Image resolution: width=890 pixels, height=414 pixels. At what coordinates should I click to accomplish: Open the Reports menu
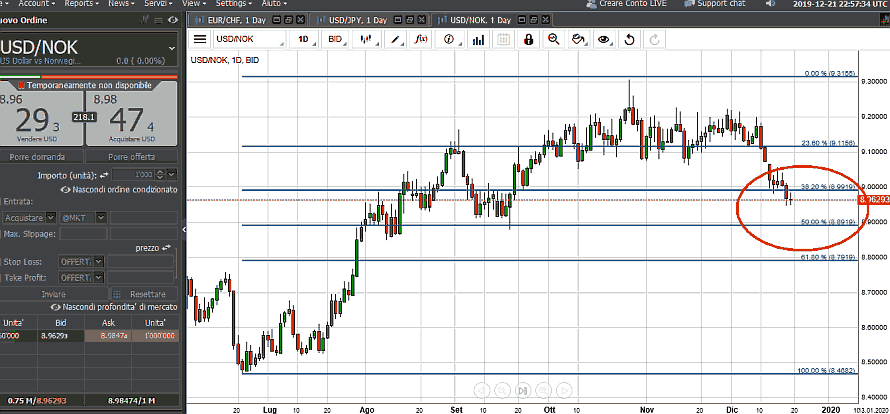coord(79,4)
